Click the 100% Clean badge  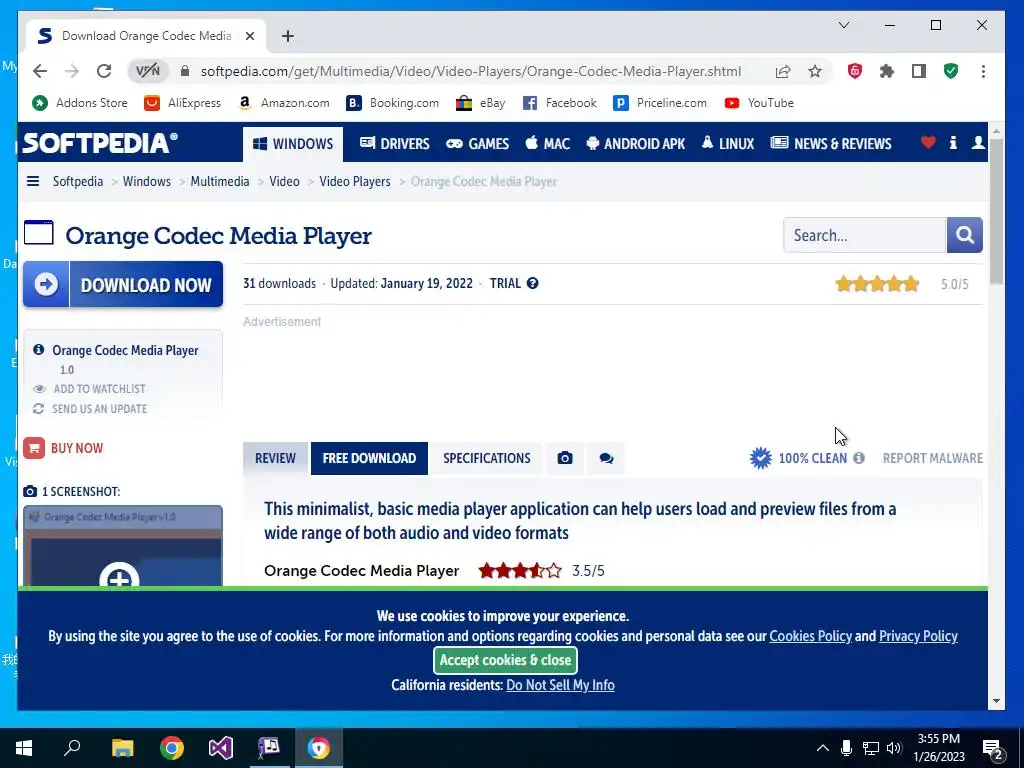click(798, 458)
